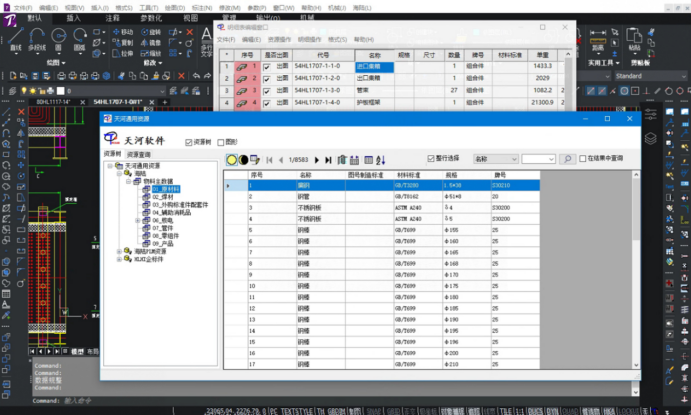Select the 09_产品 tree item
Viewport: 691px width, 415px height.
click(163, 243)
